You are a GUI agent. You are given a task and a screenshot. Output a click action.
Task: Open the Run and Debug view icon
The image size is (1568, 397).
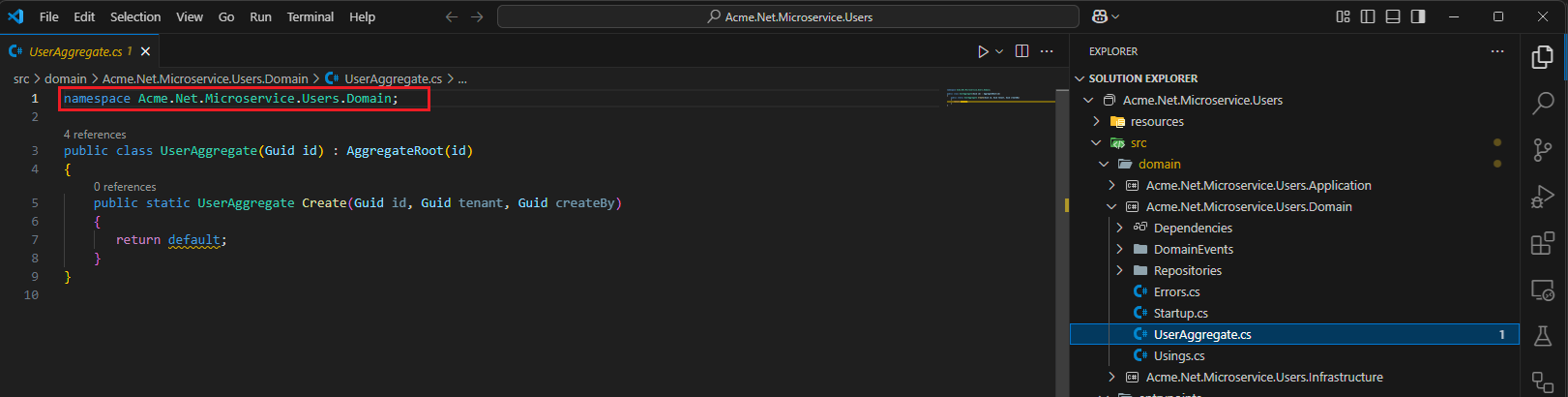coord(1543,197)
